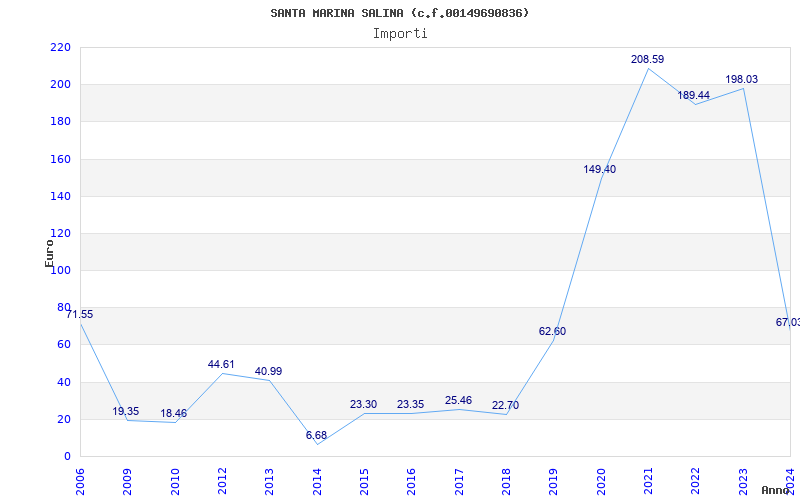Image resolution: width=800 pixels, height=500 pixels.
Task: Click the 140 y-axis tick label
Action: pos(60,196)
